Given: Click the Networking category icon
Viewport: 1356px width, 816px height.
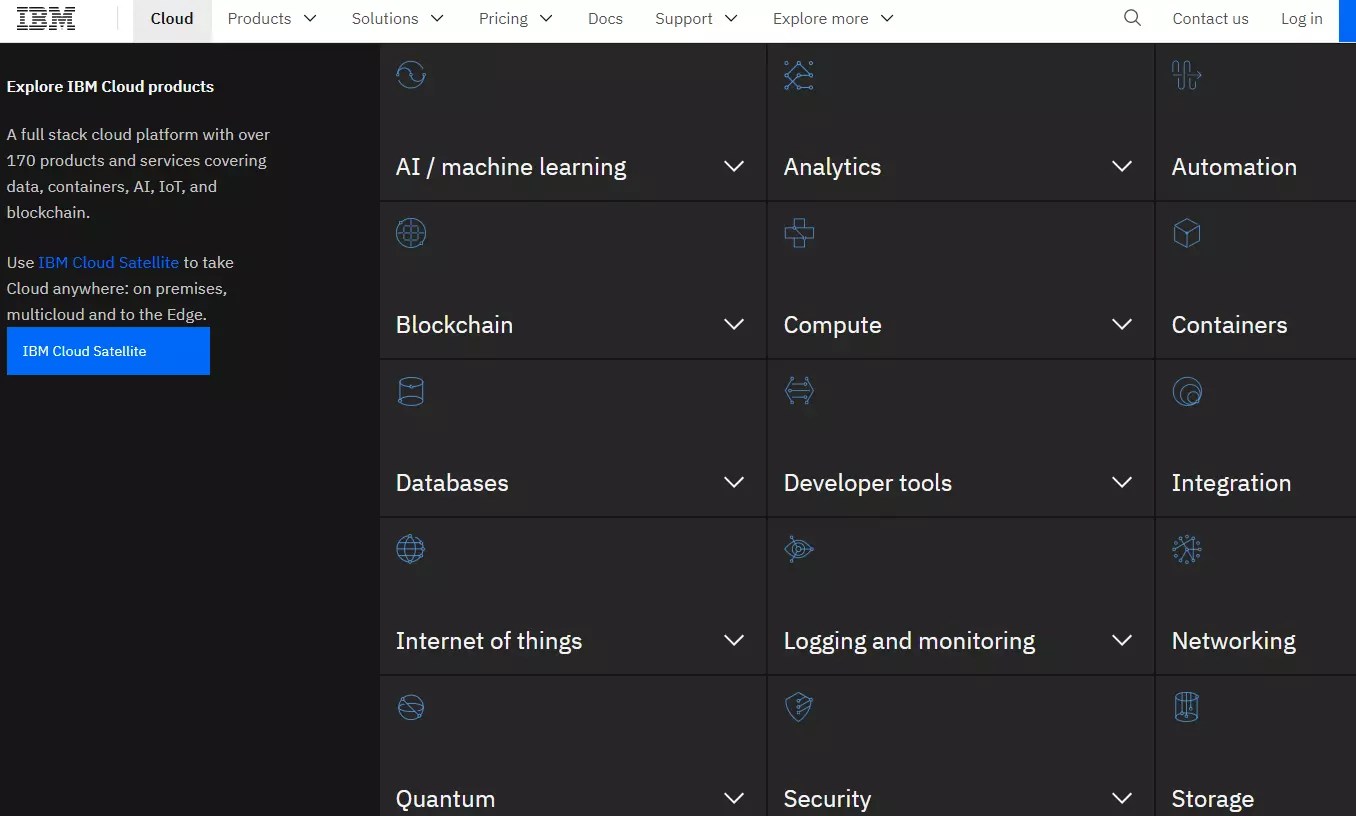Looking at the screenshot, I should click(1187, 549).
